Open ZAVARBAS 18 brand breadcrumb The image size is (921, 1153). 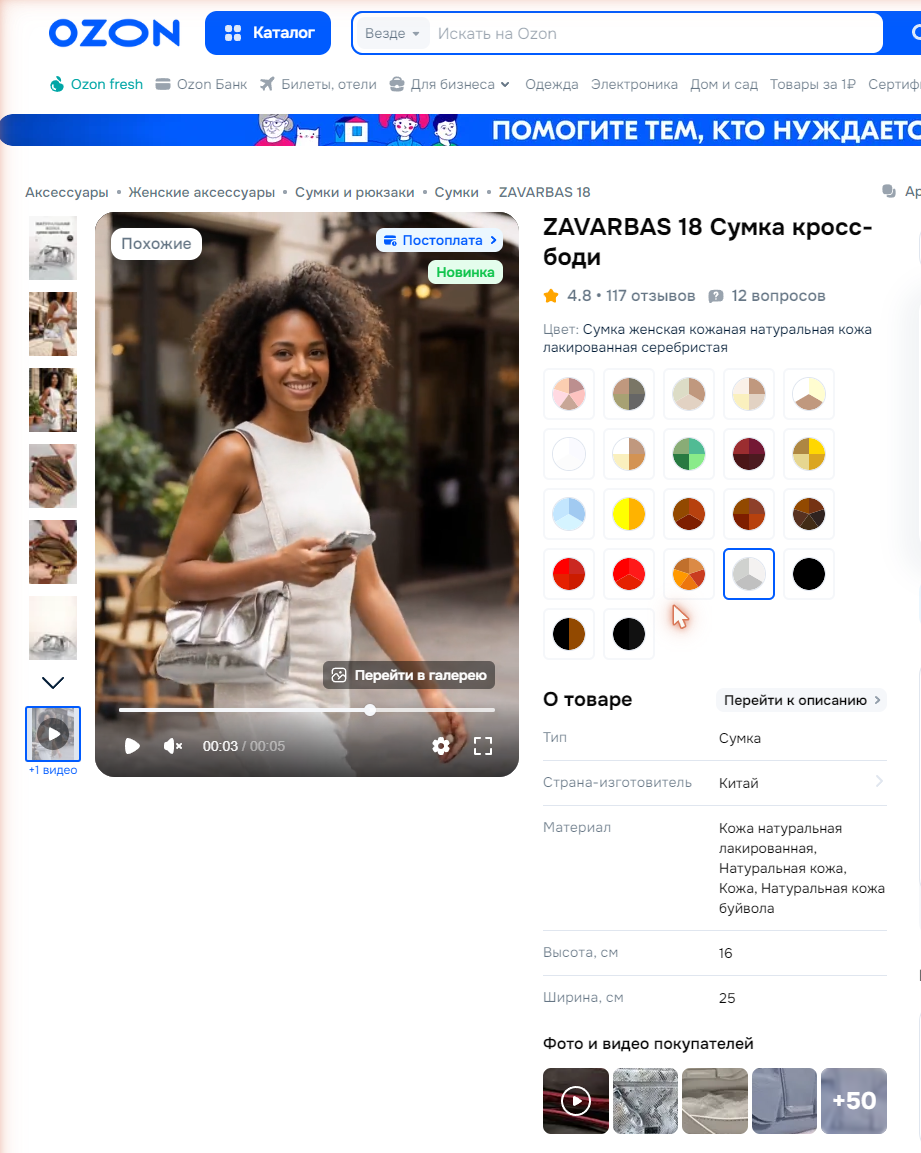544,193
